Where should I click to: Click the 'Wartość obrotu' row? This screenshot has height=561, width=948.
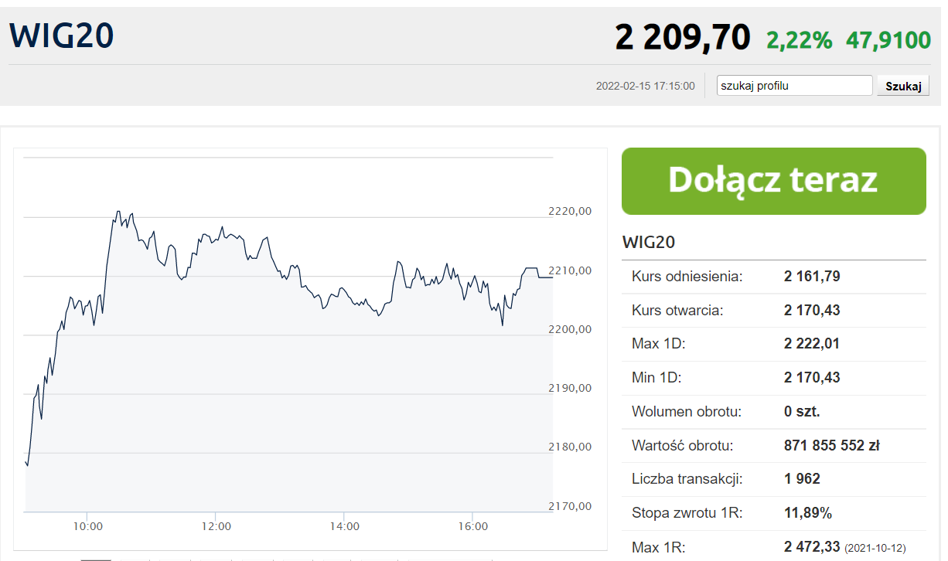(x=774, y=446)
